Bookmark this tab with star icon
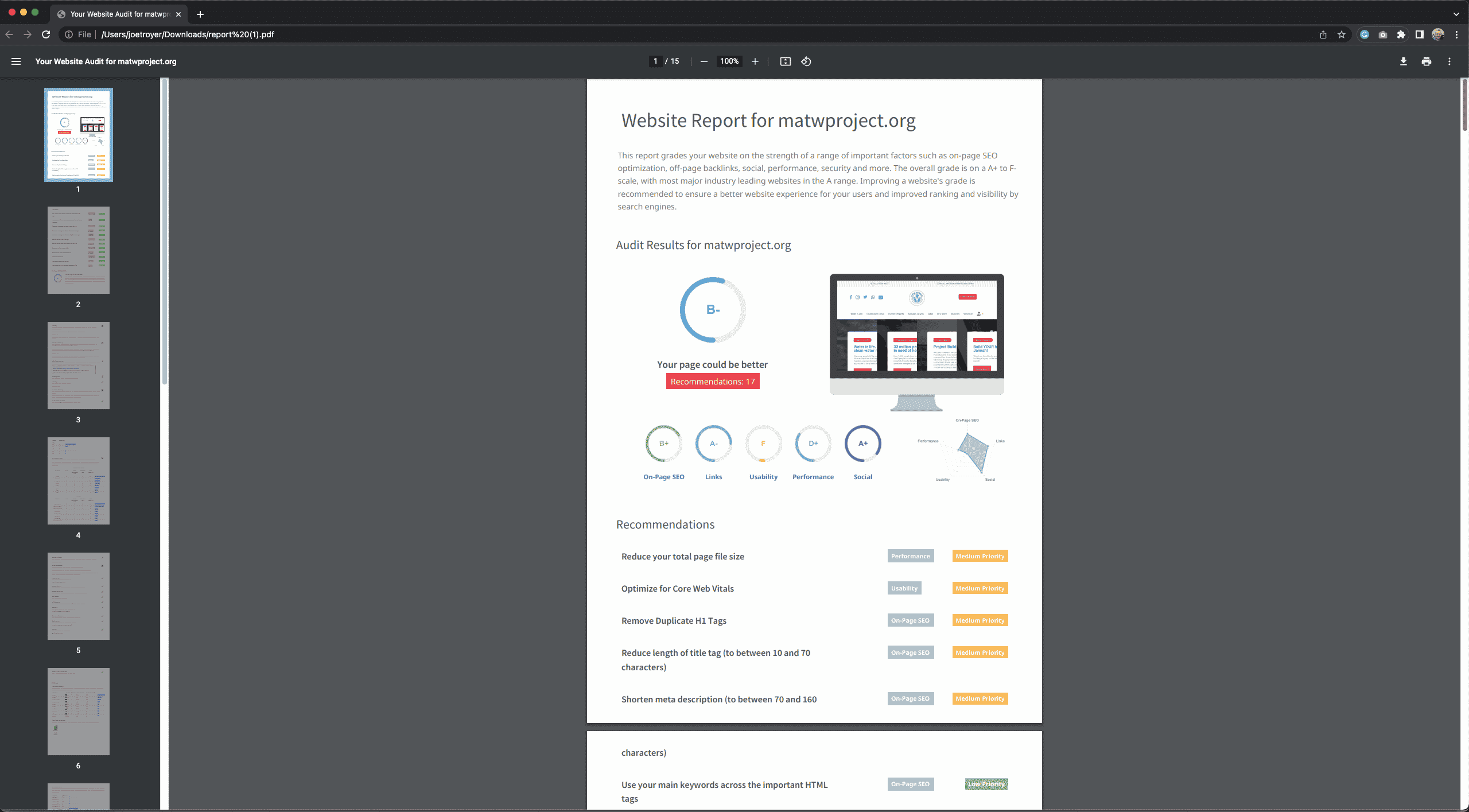This screenshot has width=1469, height=812. pos(1342,34)
